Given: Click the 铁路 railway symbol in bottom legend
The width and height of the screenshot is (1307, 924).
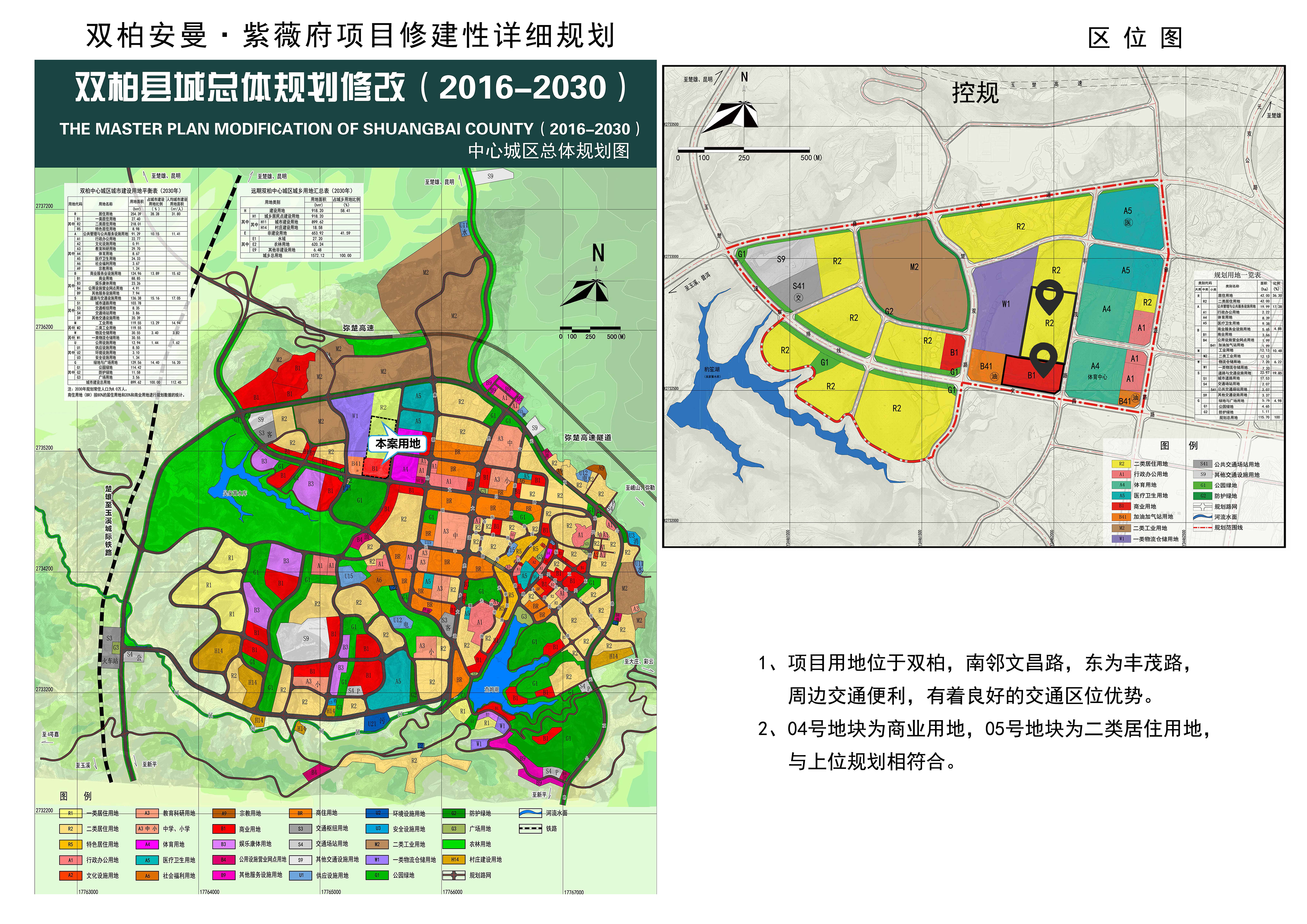Looking at the screenshot, I should [x=530, y=828].
